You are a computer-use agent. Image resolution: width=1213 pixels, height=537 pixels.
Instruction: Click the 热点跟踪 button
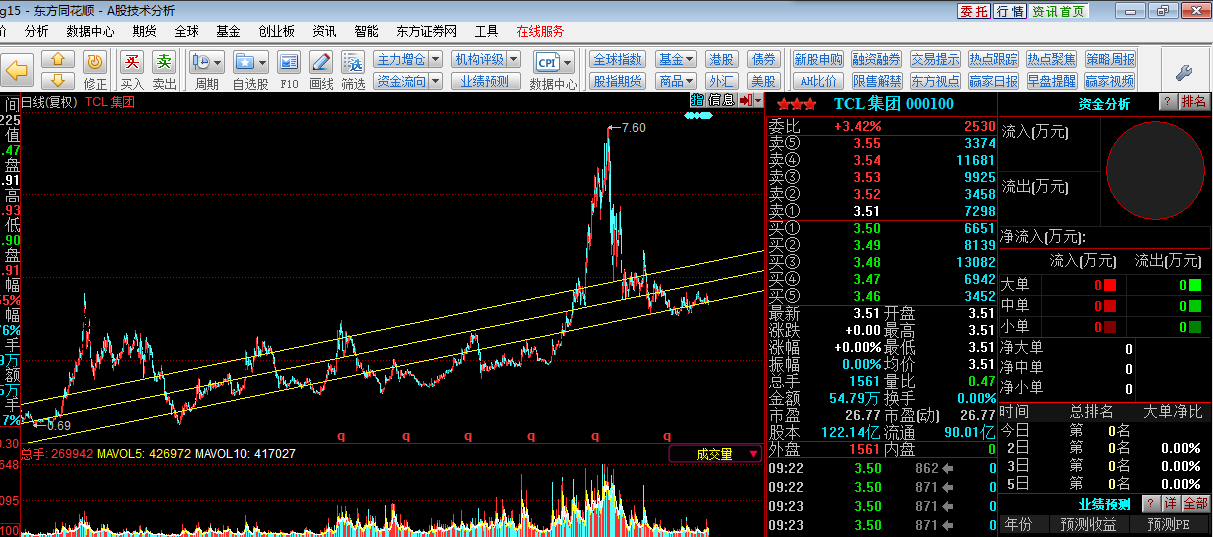994,60
